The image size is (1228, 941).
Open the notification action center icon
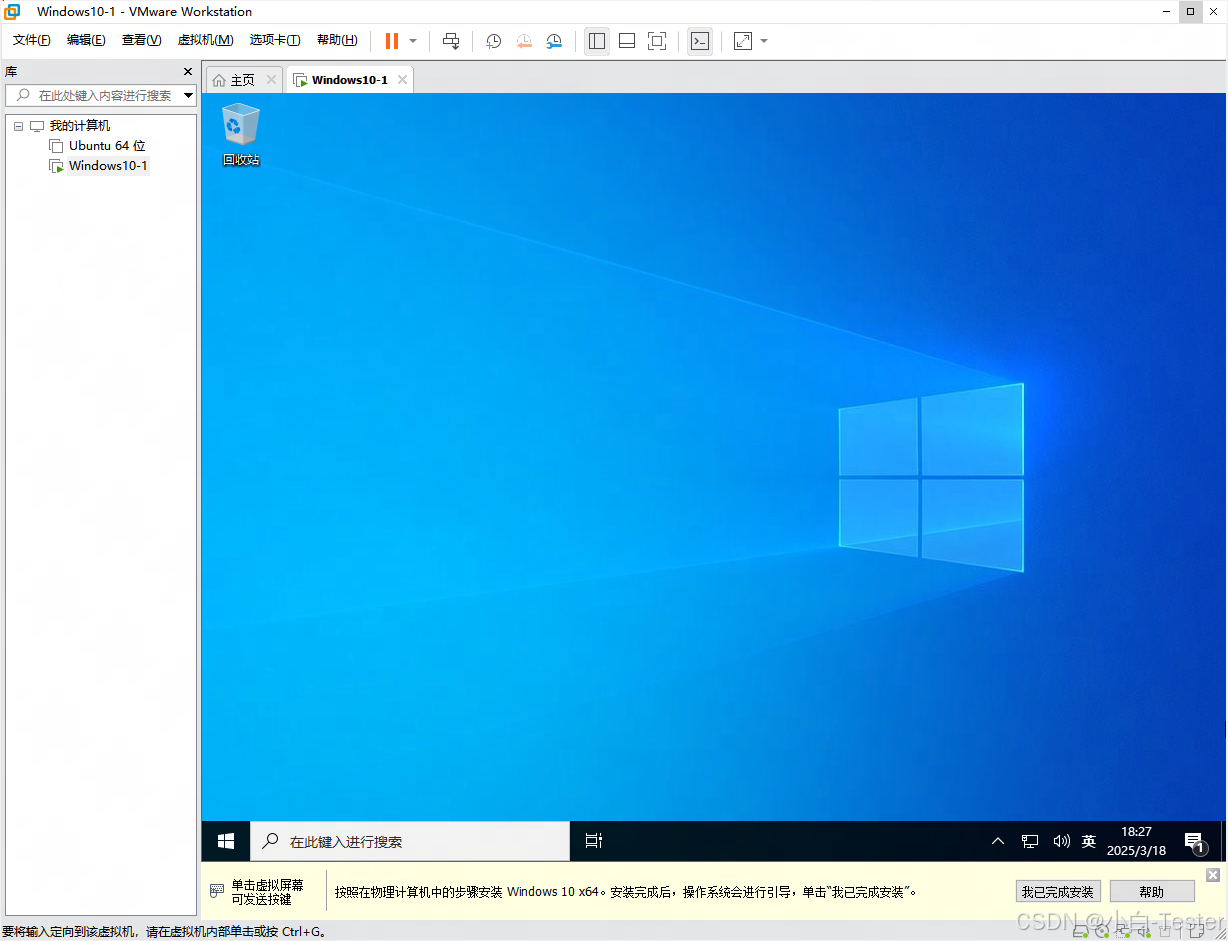(x=1194, y=842)
